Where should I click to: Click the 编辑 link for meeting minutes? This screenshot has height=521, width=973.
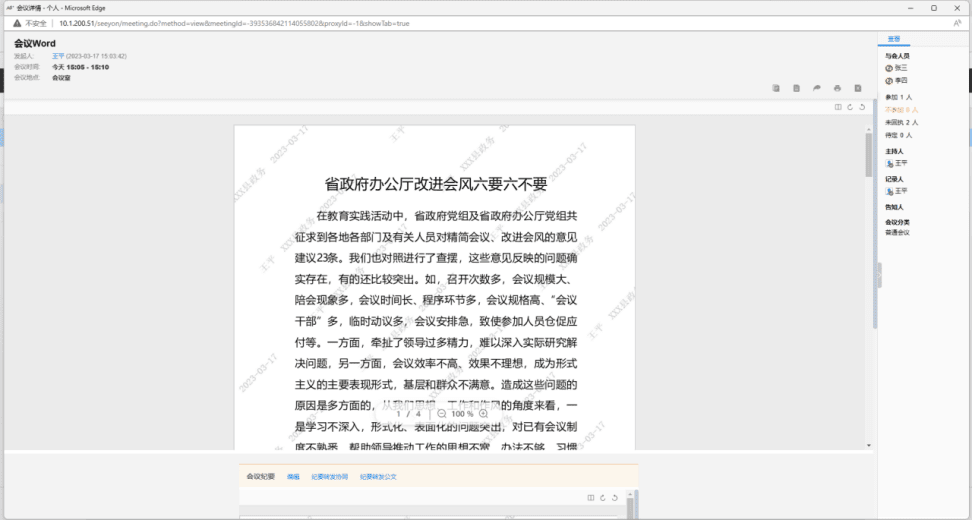coord(293,477)
